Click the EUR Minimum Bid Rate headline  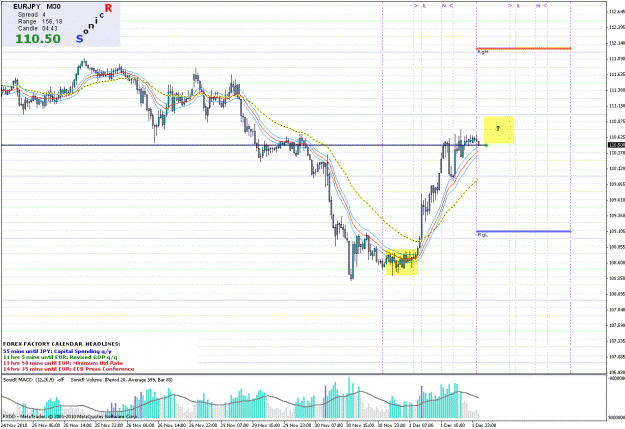(x=63, y=363)
